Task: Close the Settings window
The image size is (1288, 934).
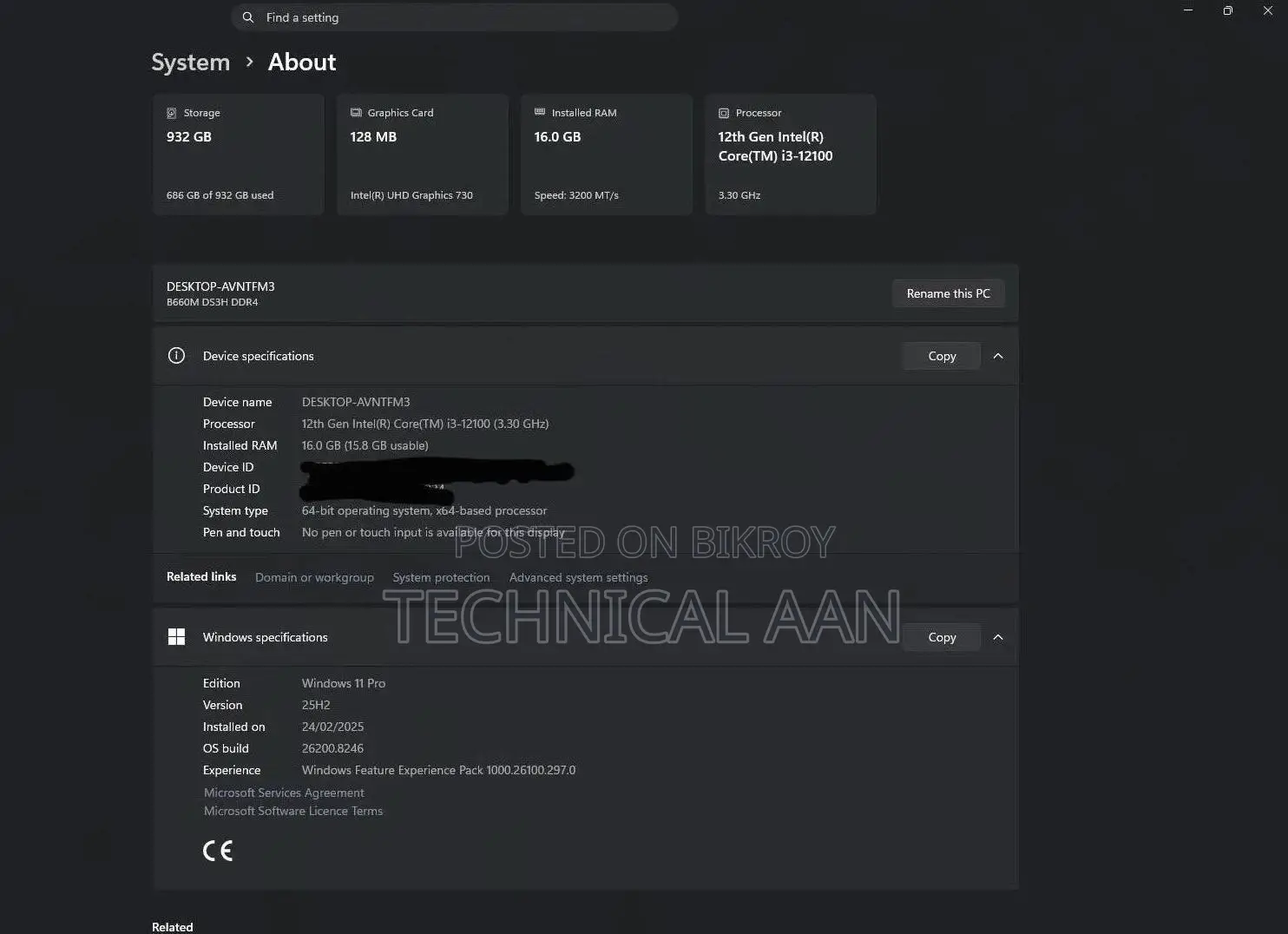Action: point(1267,10)
